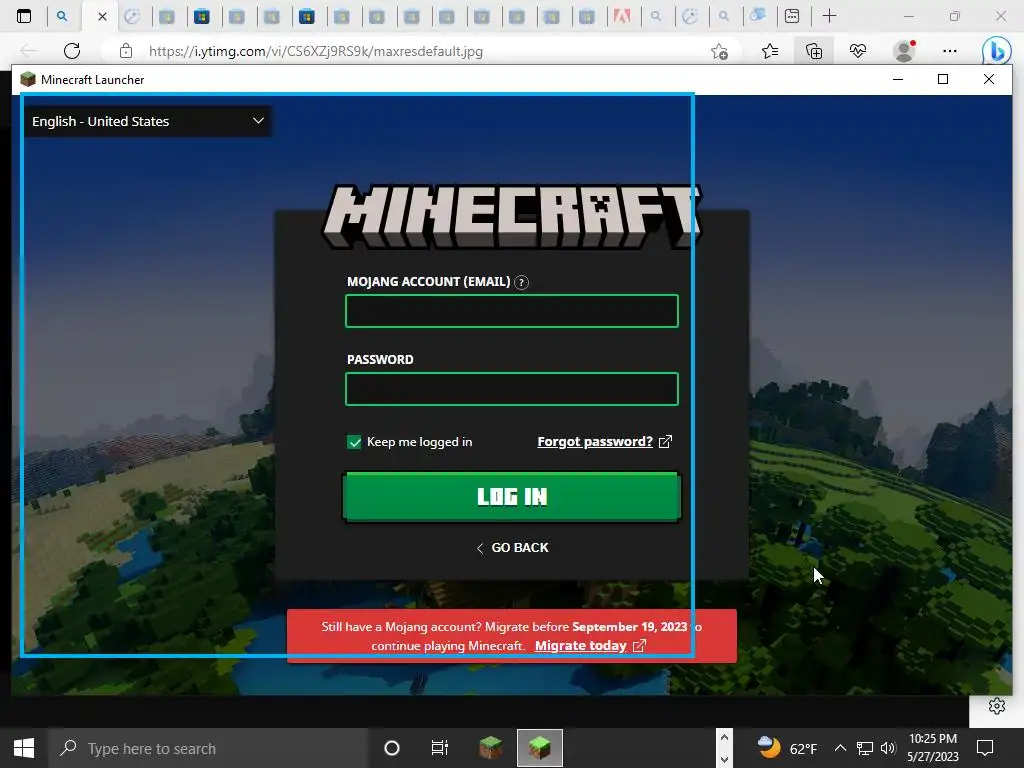Open Edge Collections panel
This screenshot has height=768, width=1024.
click(x=814, y=51)
